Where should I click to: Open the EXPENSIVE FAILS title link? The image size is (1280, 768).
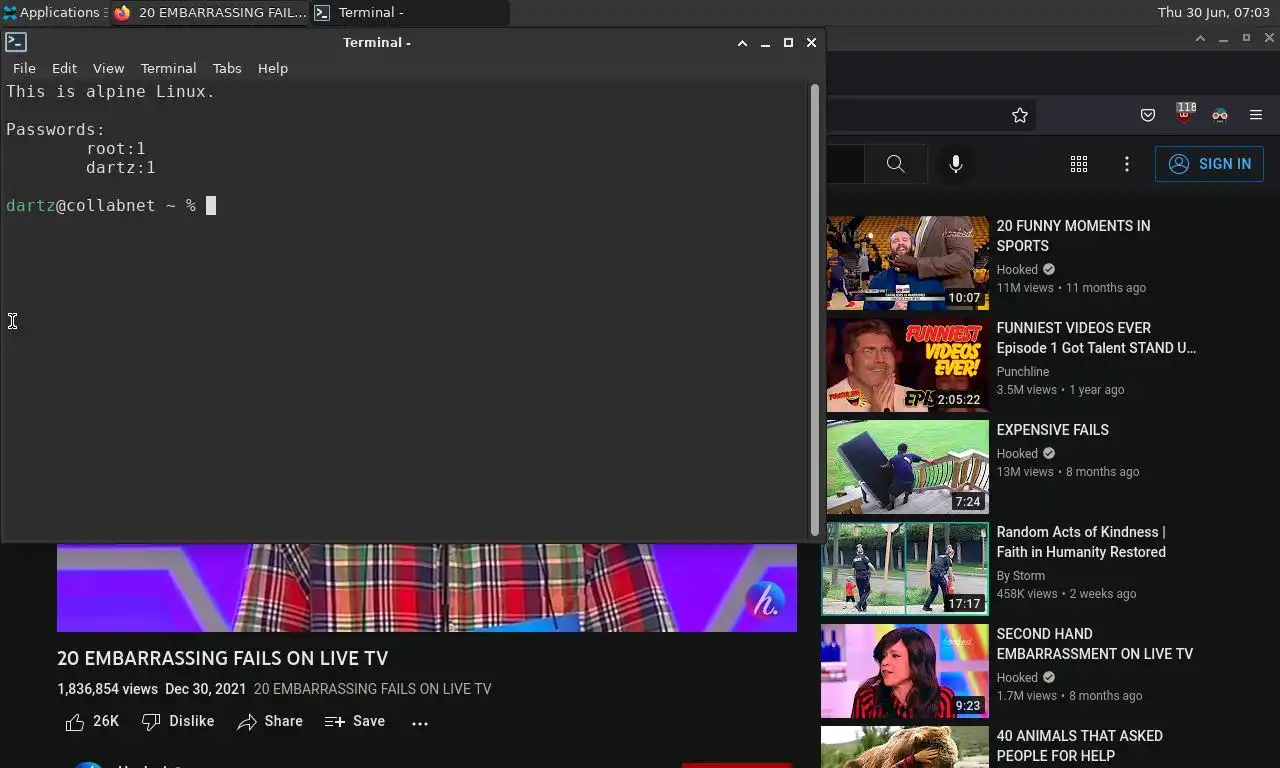click(1052, 430)
